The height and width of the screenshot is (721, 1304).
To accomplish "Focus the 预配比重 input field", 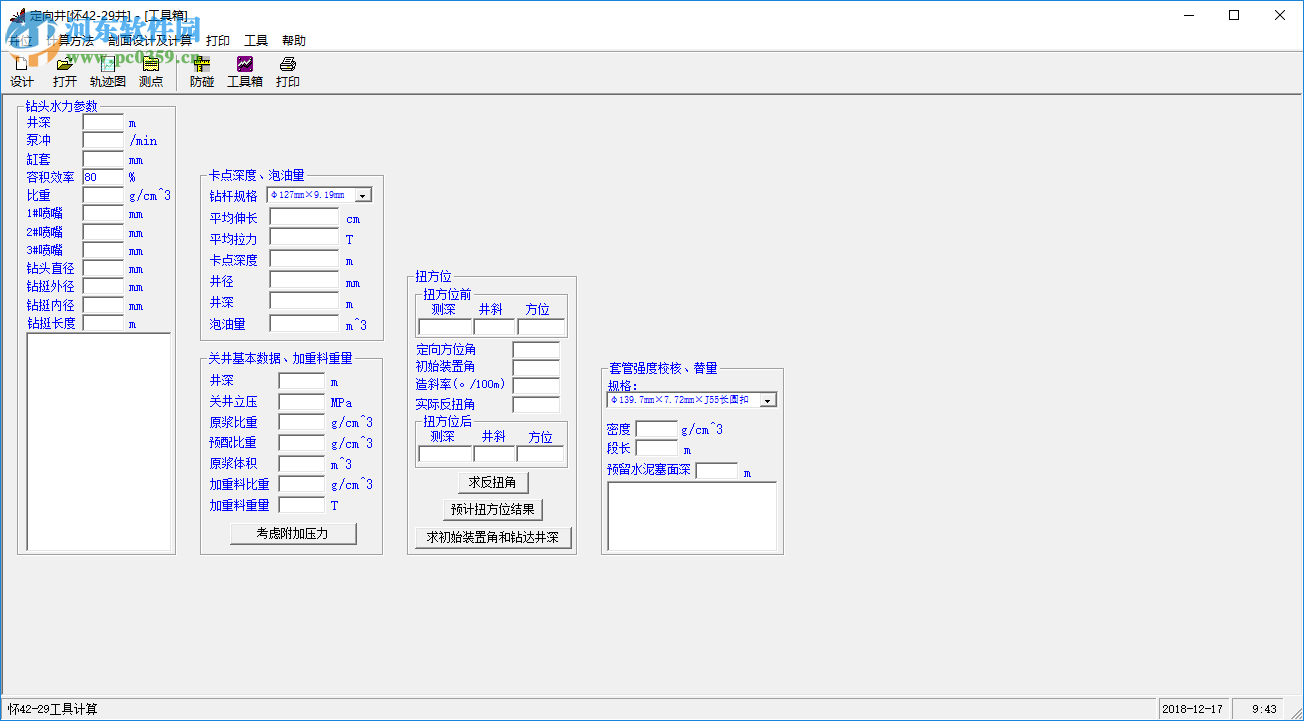I will [301, 443].
